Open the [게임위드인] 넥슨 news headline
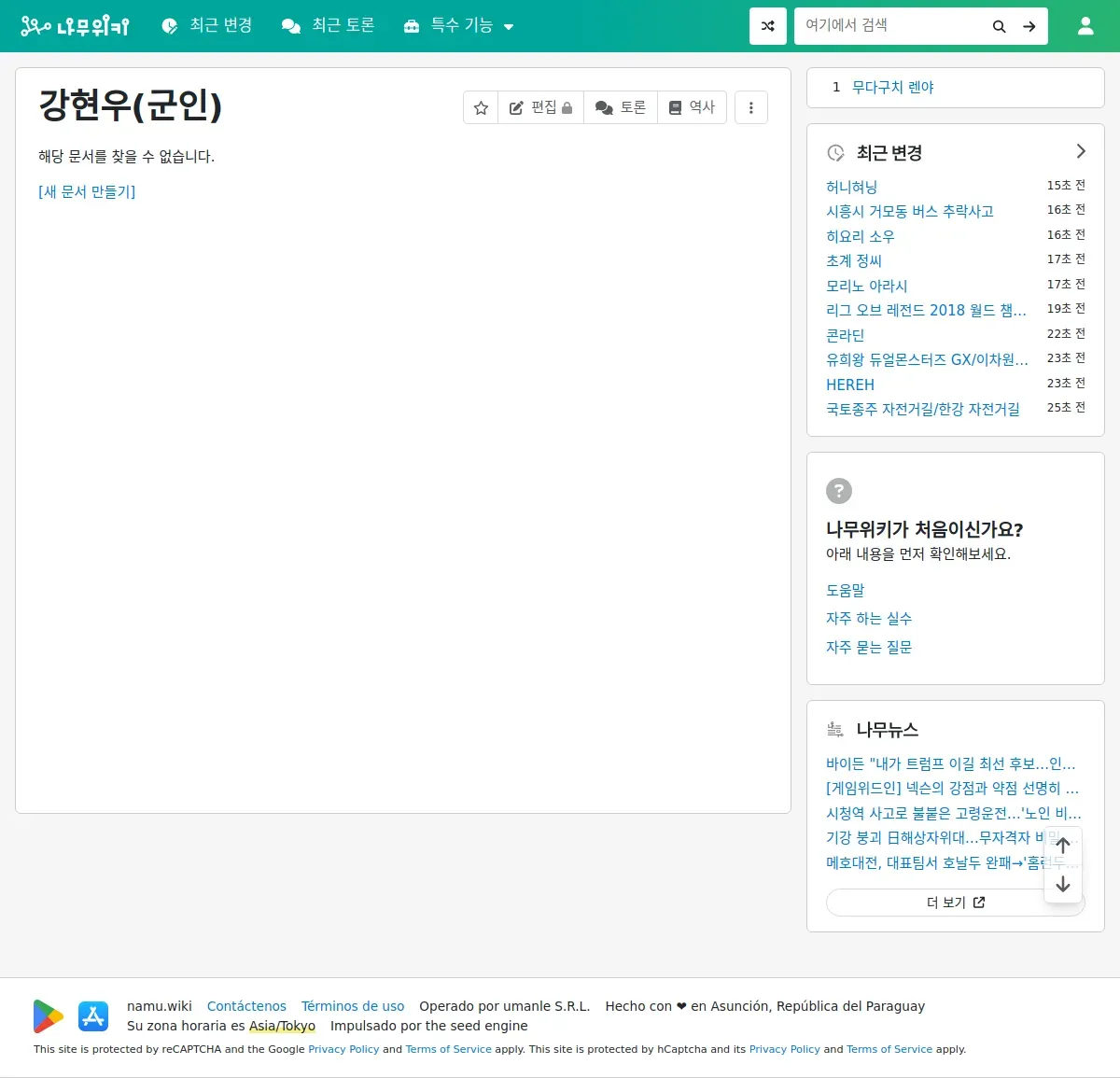 pyautogui.click(x=952, y=788)
